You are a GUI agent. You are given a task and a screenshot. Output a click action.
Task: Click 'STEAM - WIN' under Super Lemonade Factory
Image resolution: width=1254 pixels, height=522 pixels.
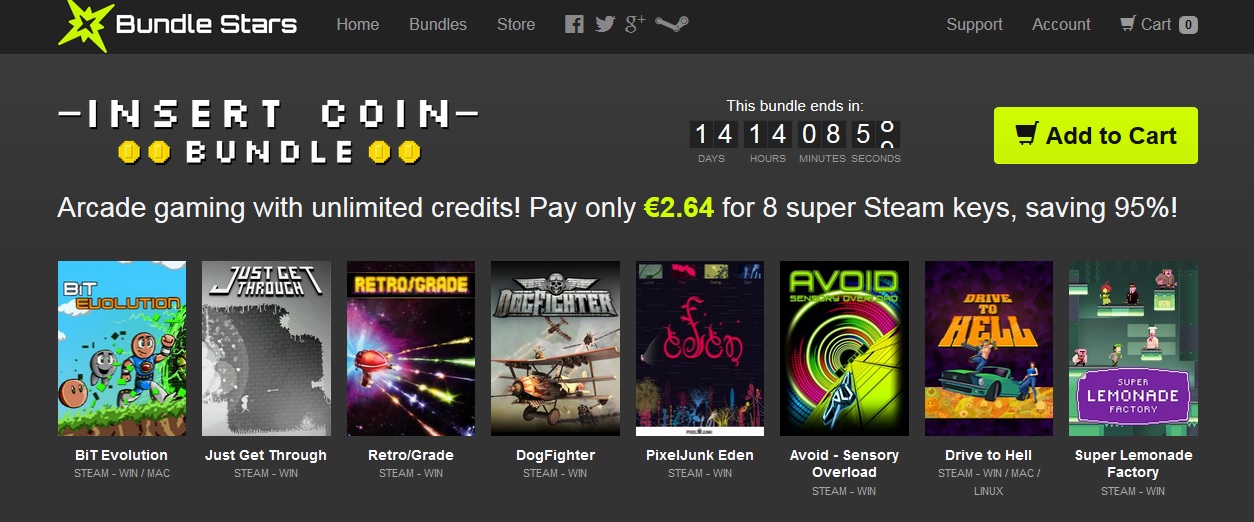(1133, 491)
